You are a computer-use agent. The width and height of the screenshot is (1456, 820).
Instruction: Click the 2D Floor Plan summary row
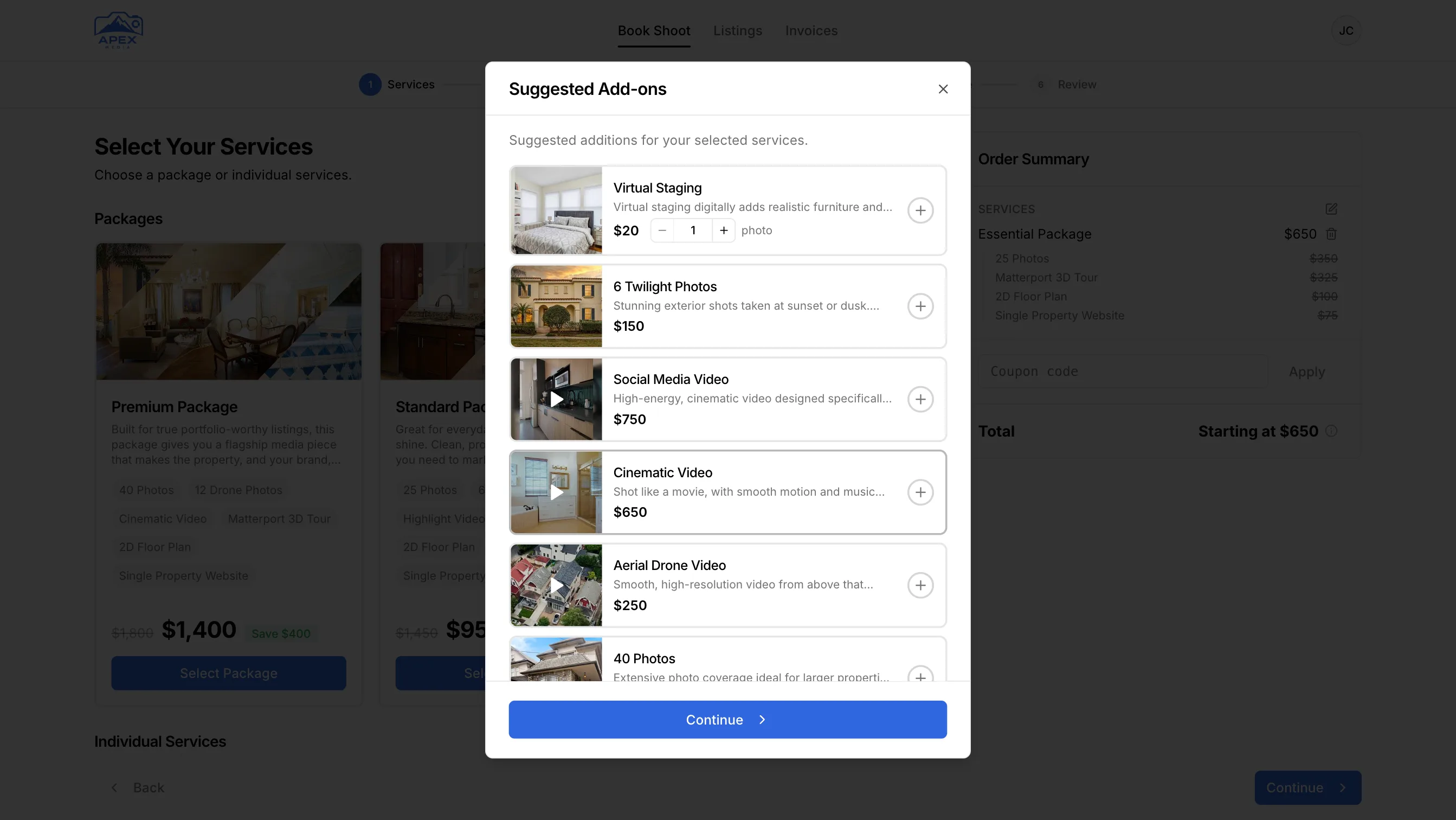(1166, 296)
